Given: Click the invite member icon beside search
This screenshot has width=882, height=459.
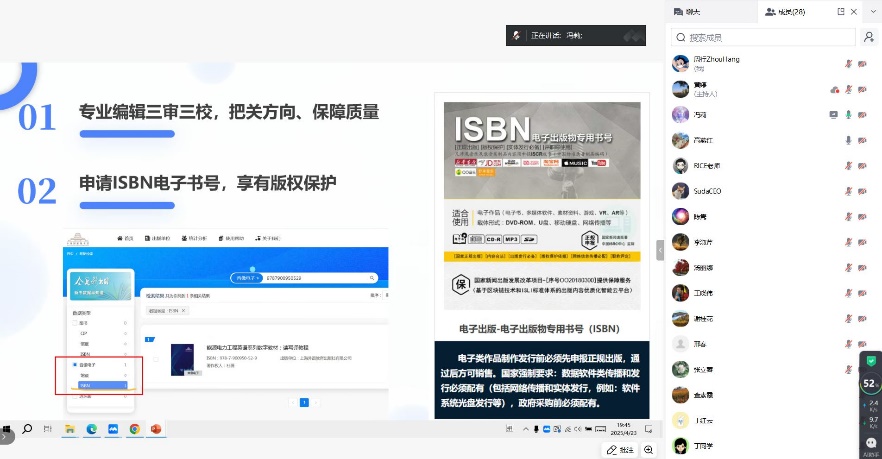Looking at the screenshot, I should (x=867, y=37).
